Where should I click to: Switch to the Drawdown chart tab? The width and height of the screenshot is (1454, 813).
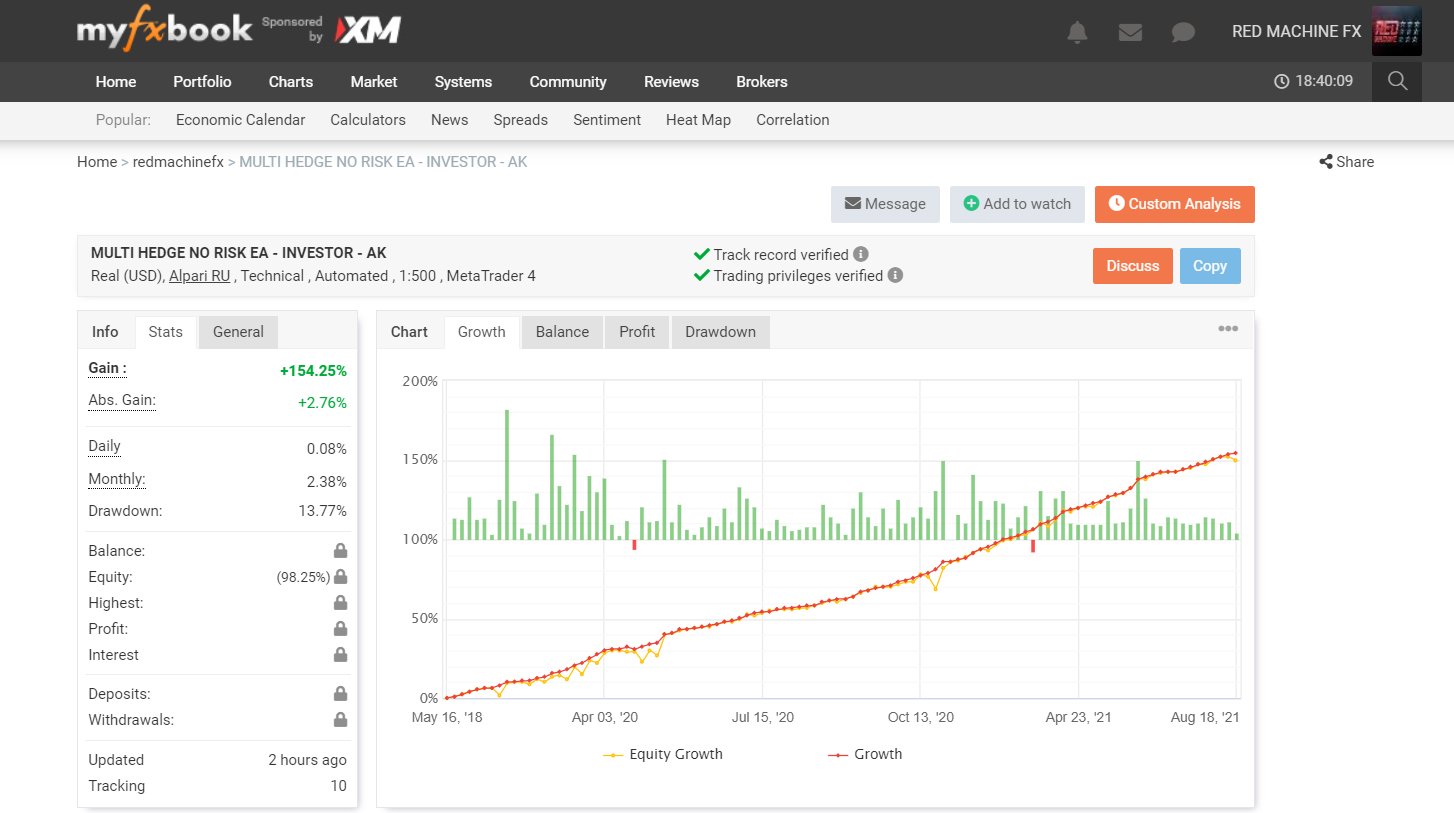point(720,332)
